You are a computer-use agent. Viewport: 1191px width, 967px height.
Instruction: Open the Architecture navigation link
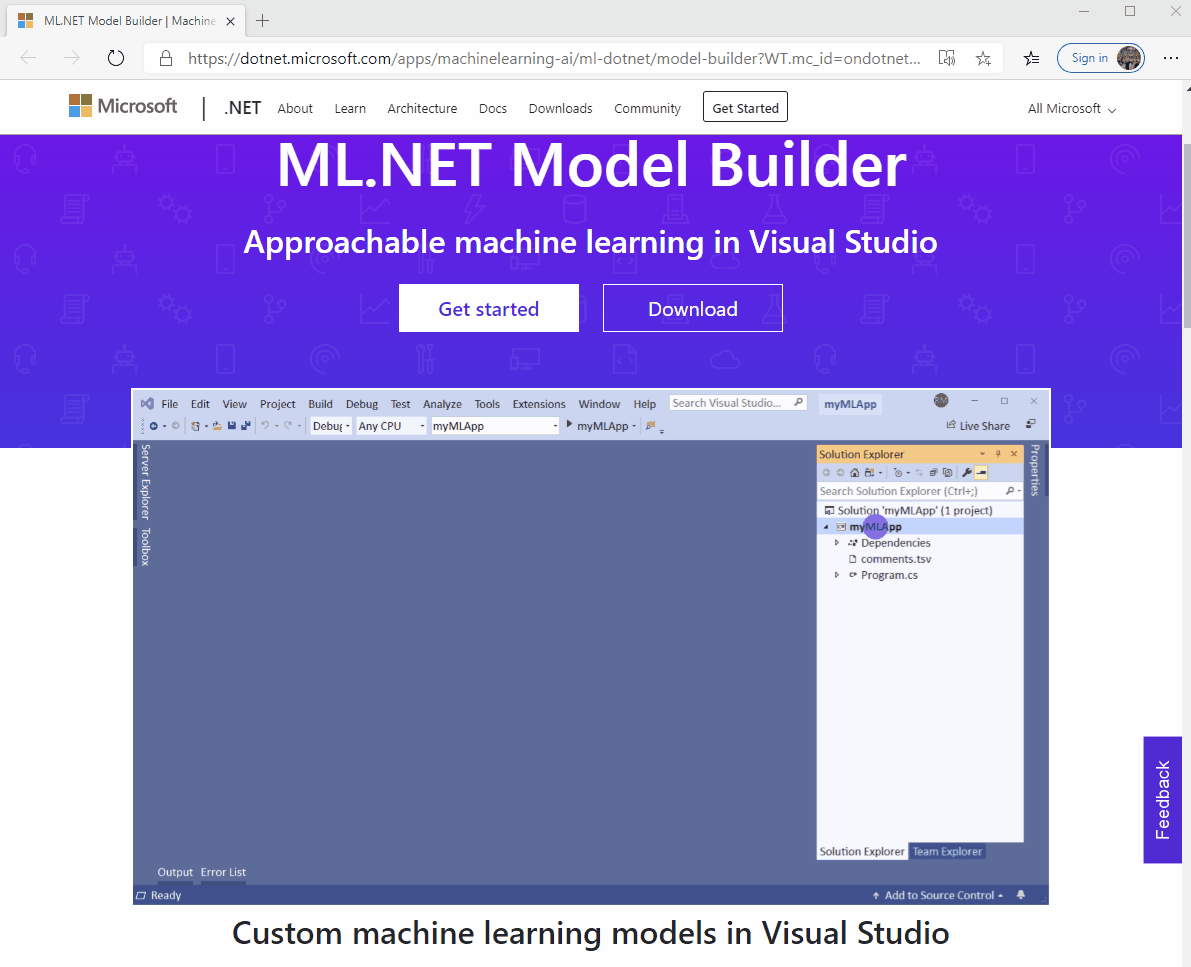click(422, 109)
